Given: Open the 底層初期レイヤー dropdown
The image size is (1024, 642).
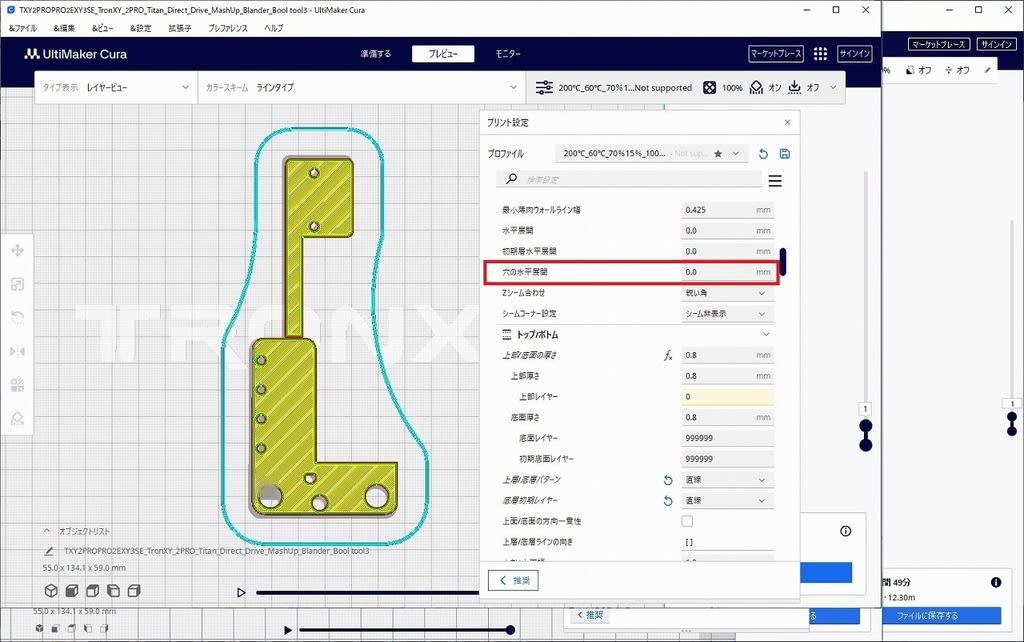Looking at the screenshot, I should click(728, 501).
